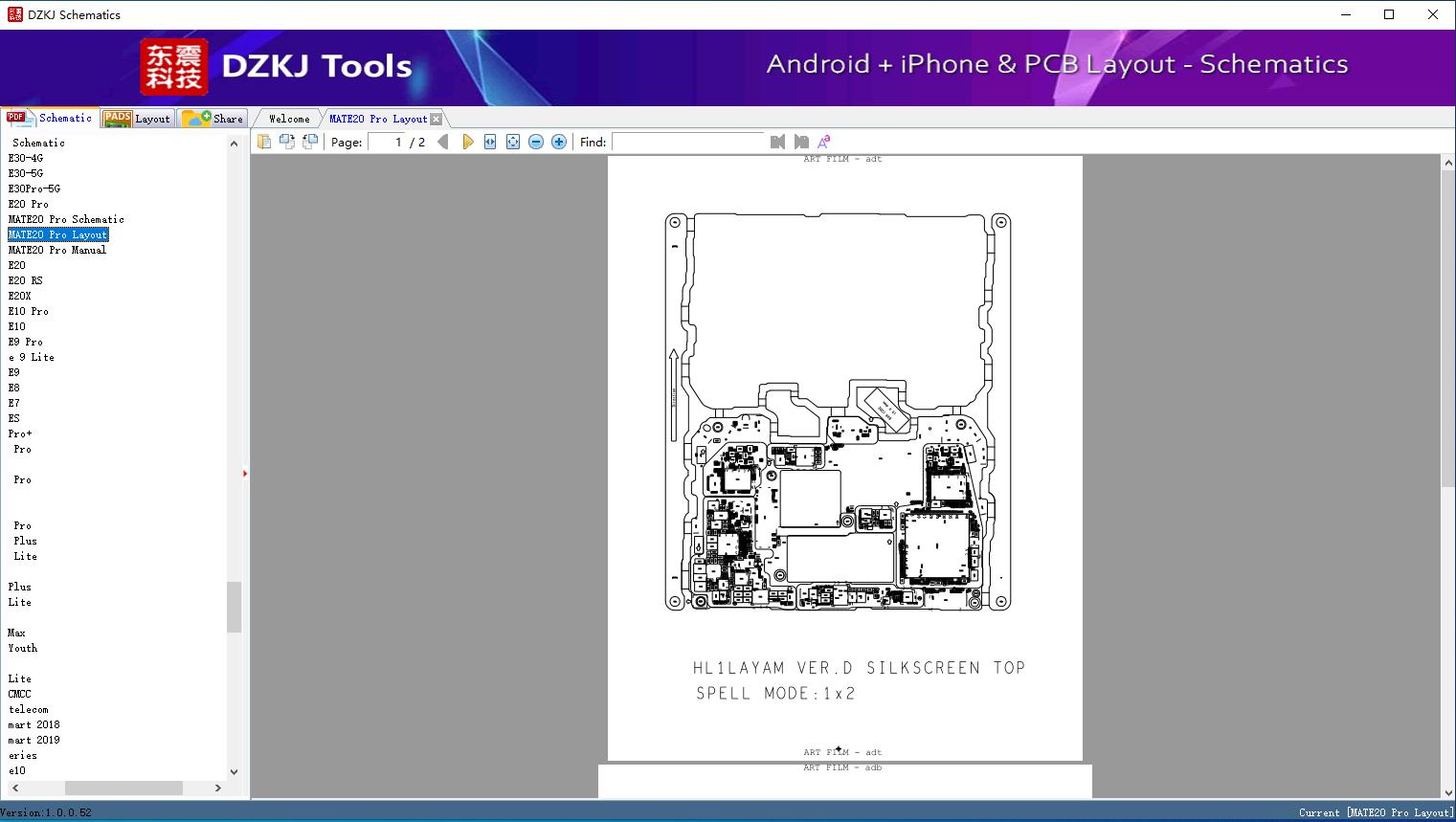Find next search match
The width and height of the screenshot is (1456, 822).
[801, 142]
